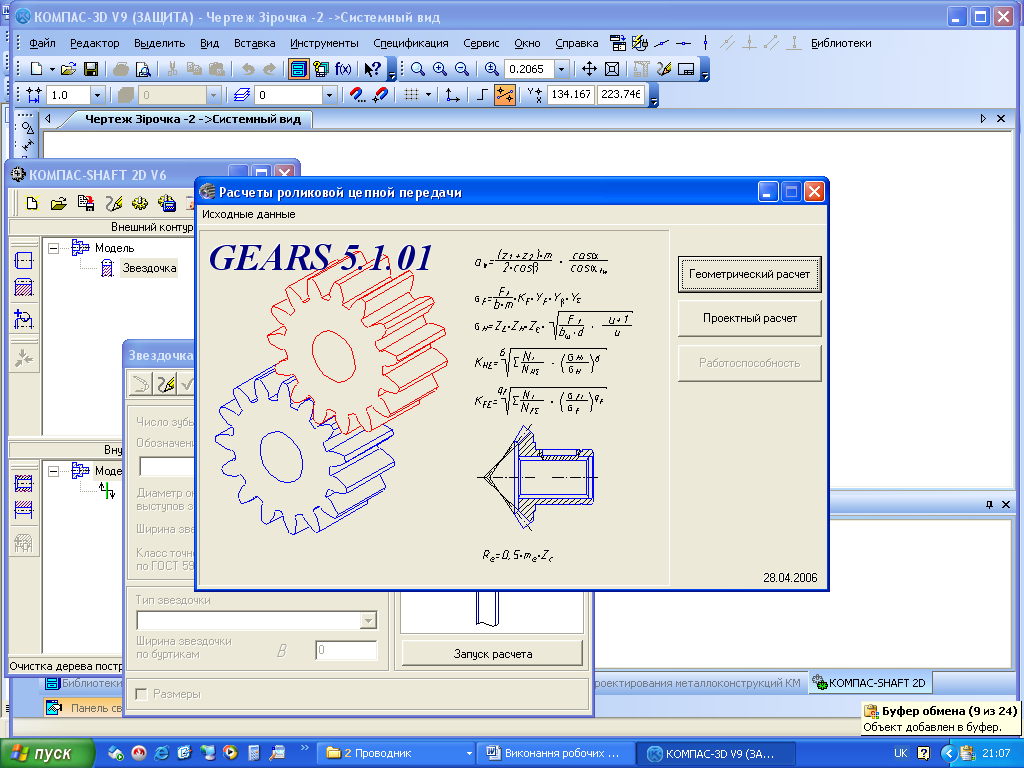Click the view state icon left of 1.0

click(x=33, y=95)
